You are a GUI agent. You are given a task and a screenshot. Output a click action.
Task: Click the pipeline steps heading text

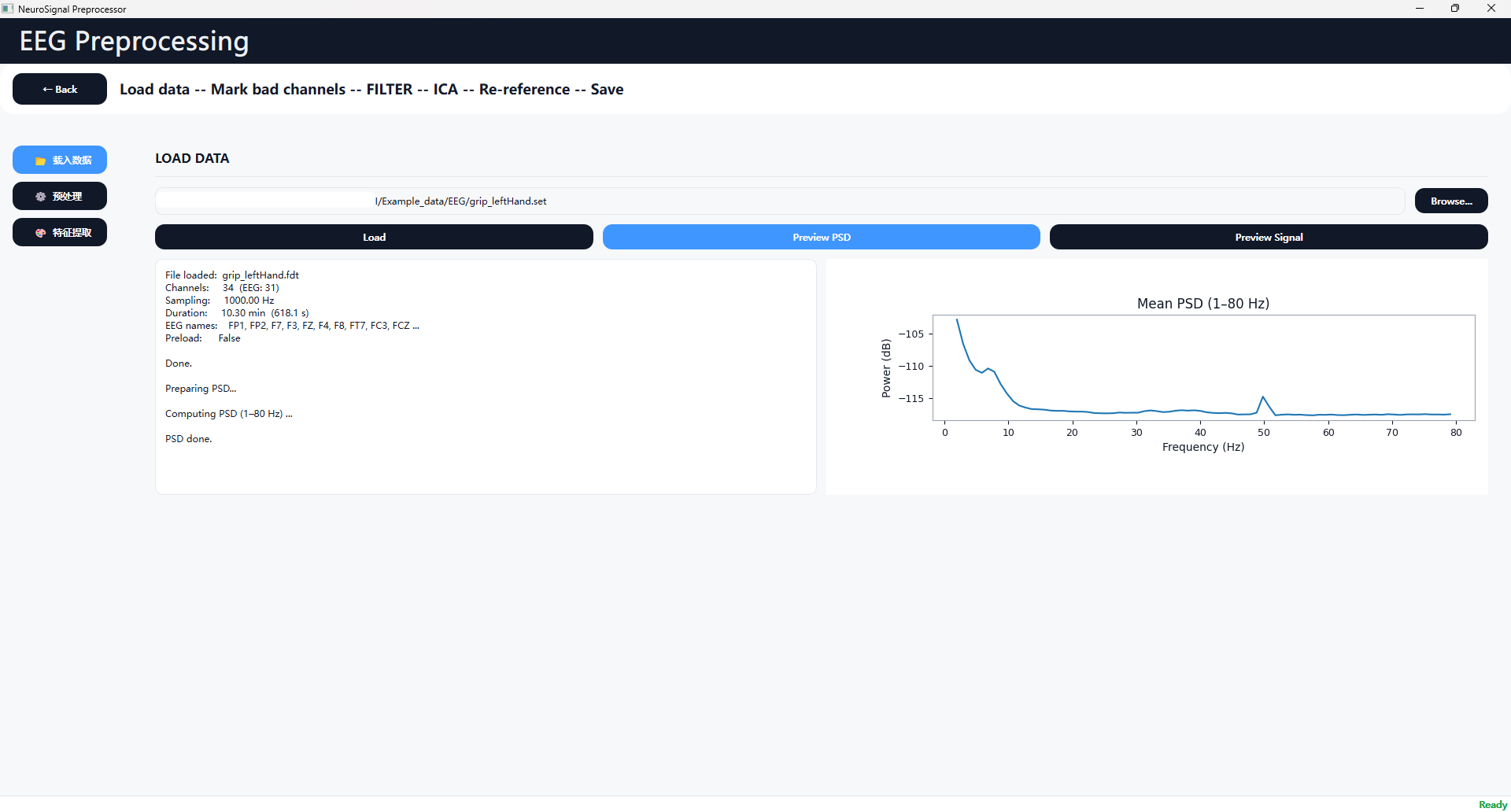(x=371, y=89)
